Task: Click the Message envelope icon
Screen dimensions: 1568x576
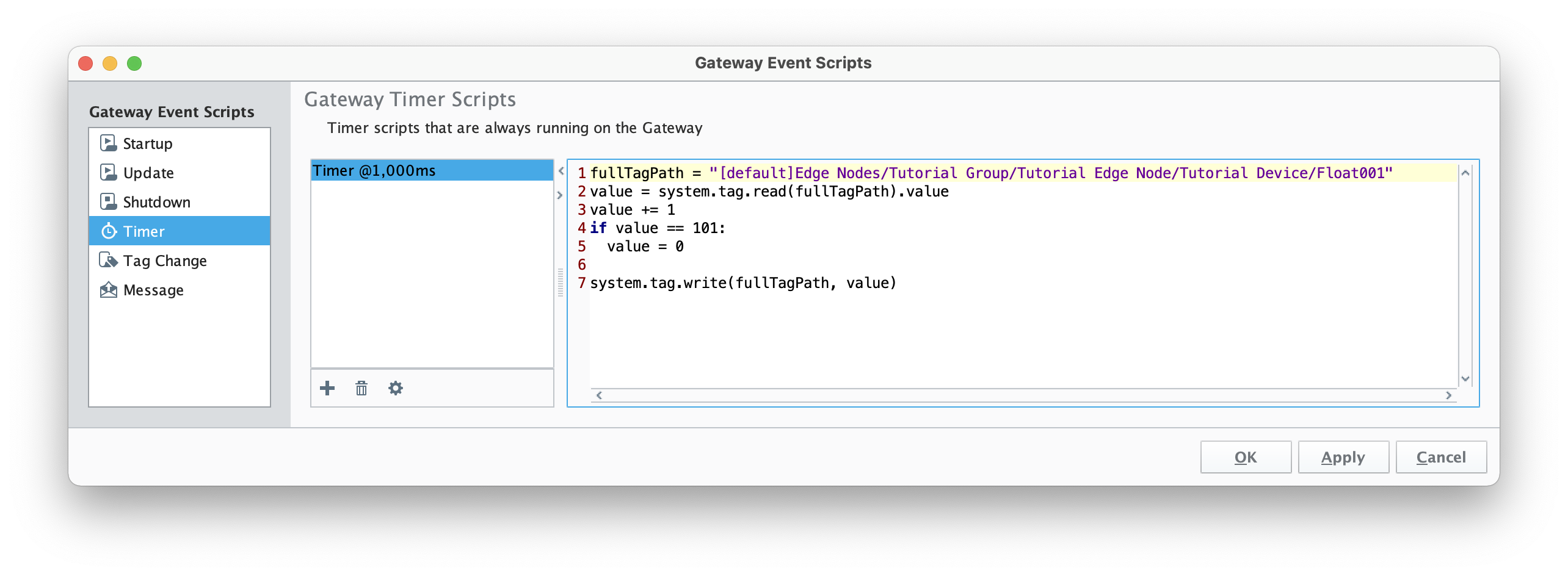Action: click(108, 290)
